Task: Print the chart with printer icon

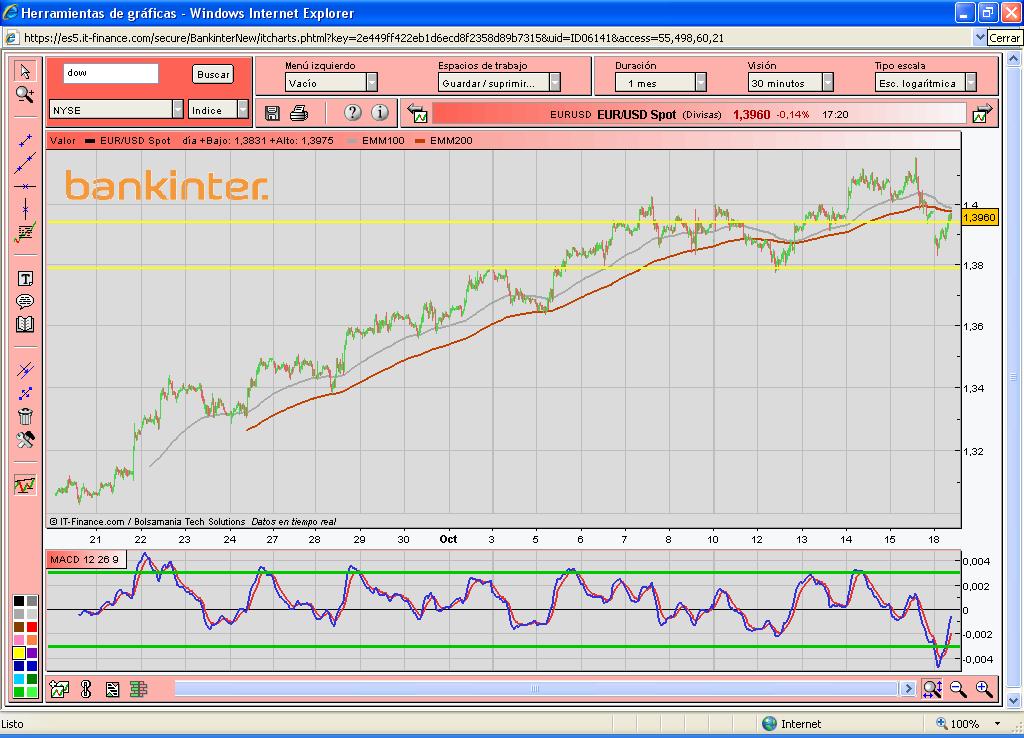Action: click(298, 113)
